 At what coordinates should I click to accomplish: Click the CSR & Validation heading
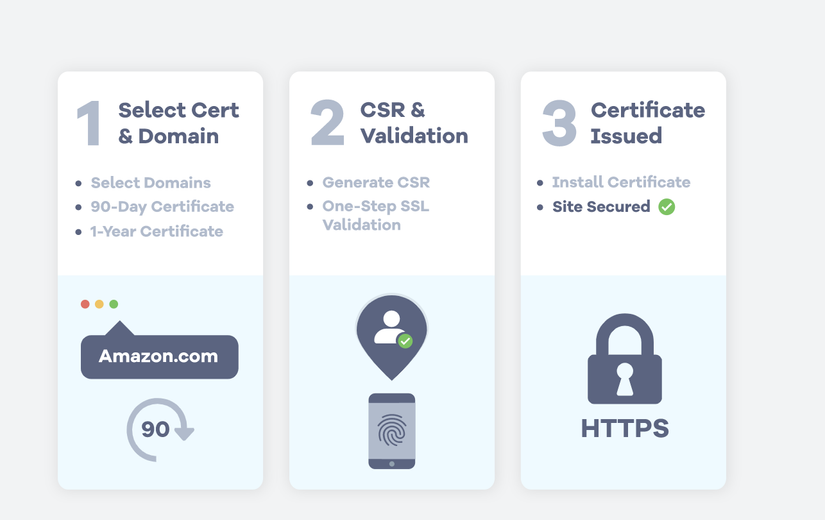[414, 123]
